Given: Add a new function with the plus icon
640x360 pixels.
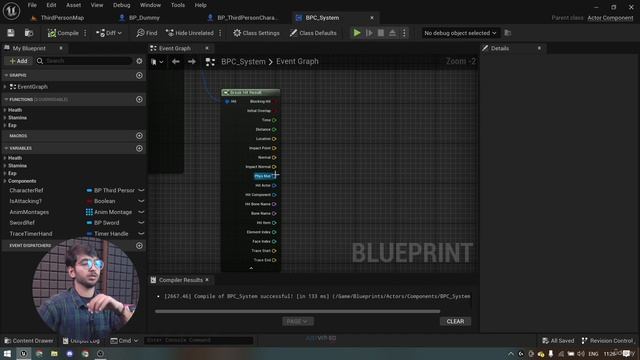Looking at the screenshot, I should coord(139,99).
